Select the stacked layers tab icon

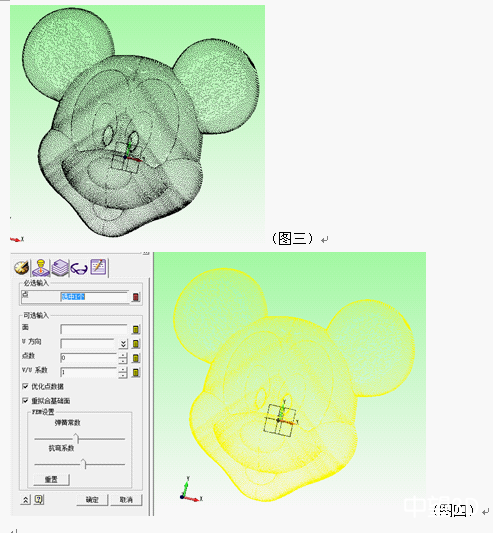tap(60, 268)
